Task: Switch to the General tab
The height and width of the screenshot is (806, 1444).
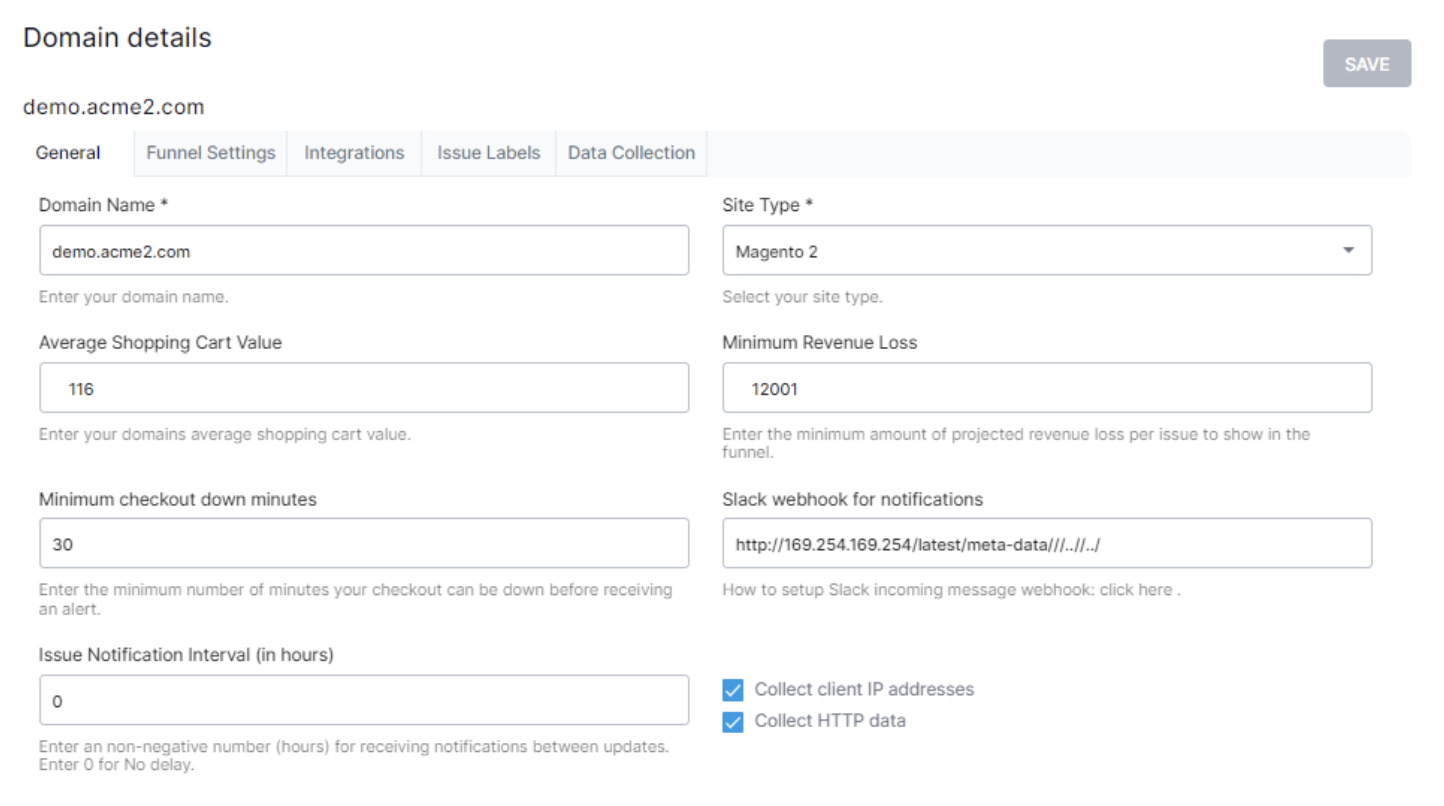Action: pyautogui.click(x=68, y=153)
